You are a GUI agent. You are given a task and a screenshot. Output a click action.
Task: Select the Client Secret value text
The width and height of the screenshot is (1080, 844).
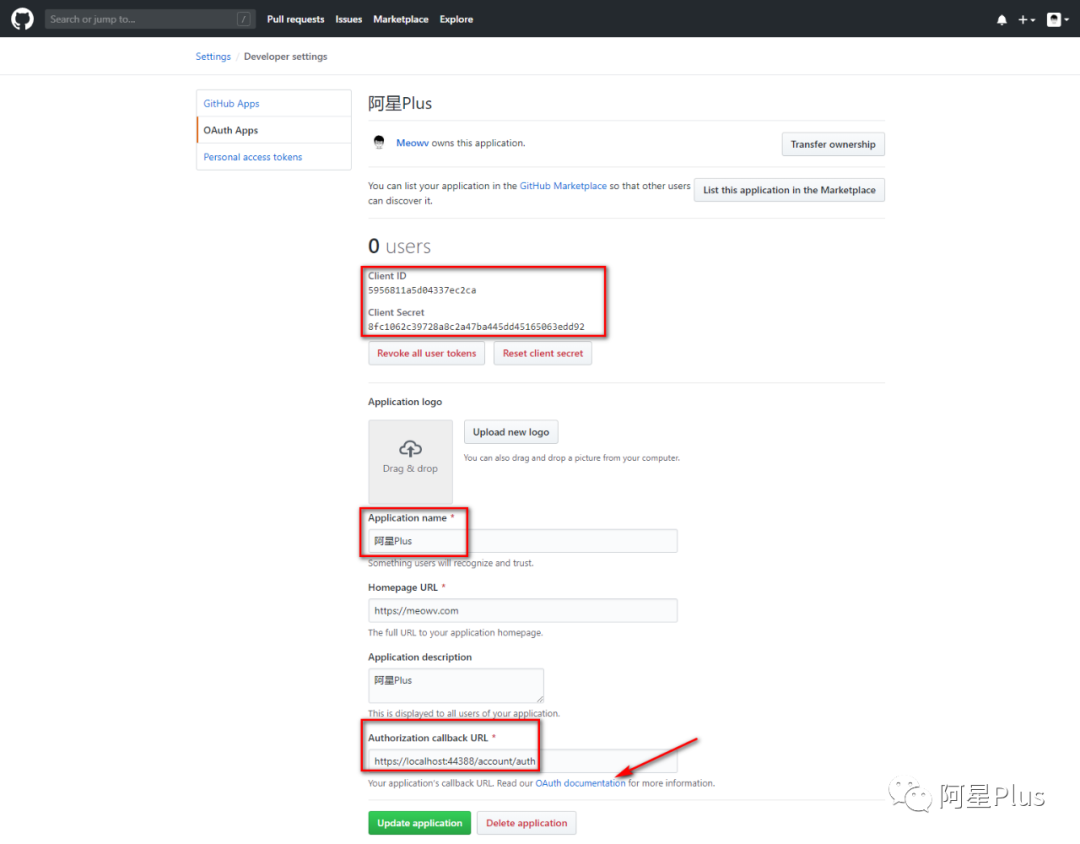pyautogui.click(x=476, y=327)
